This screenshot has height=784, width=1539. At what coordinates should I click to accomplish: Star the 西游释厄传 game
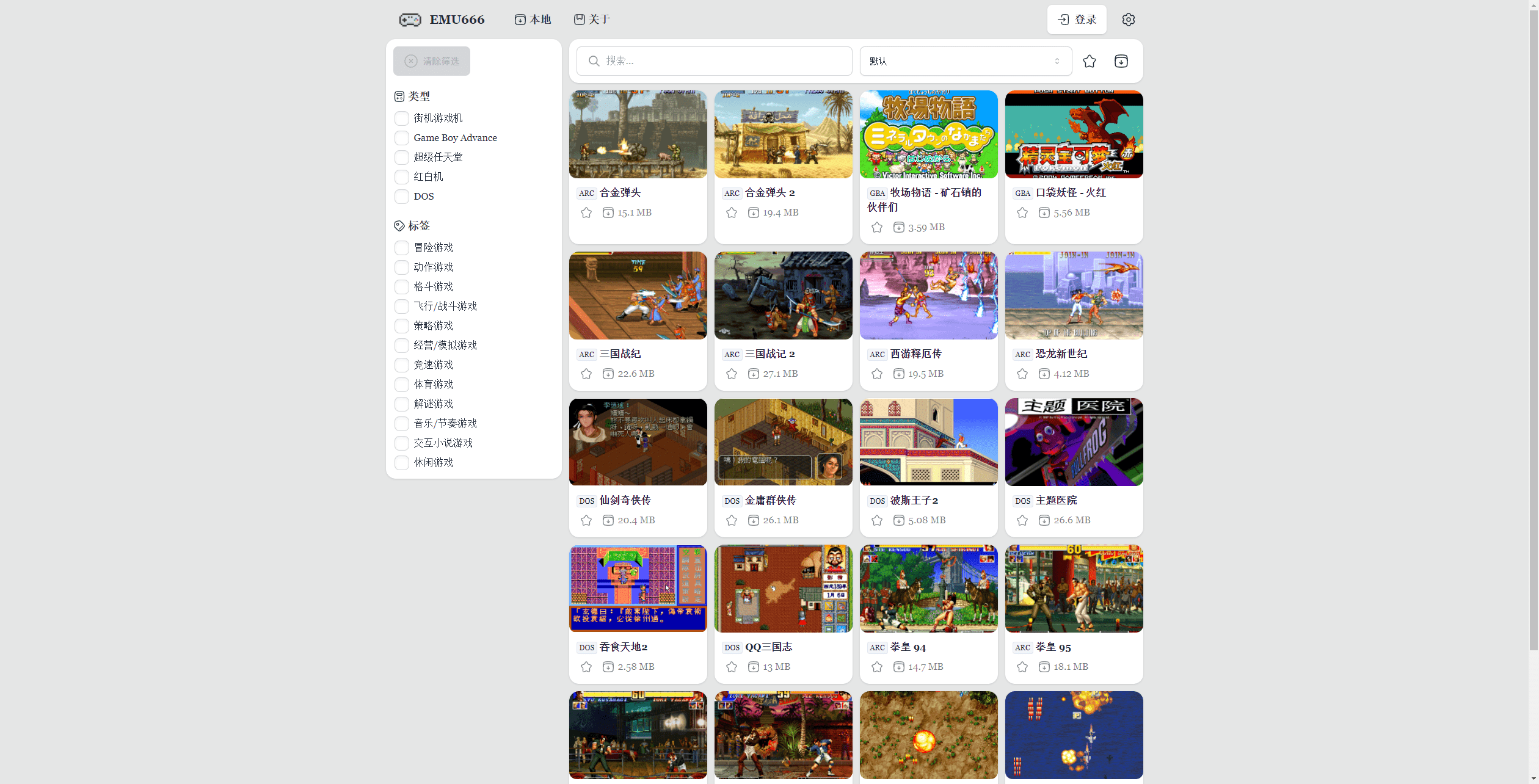tap(877, 374)
